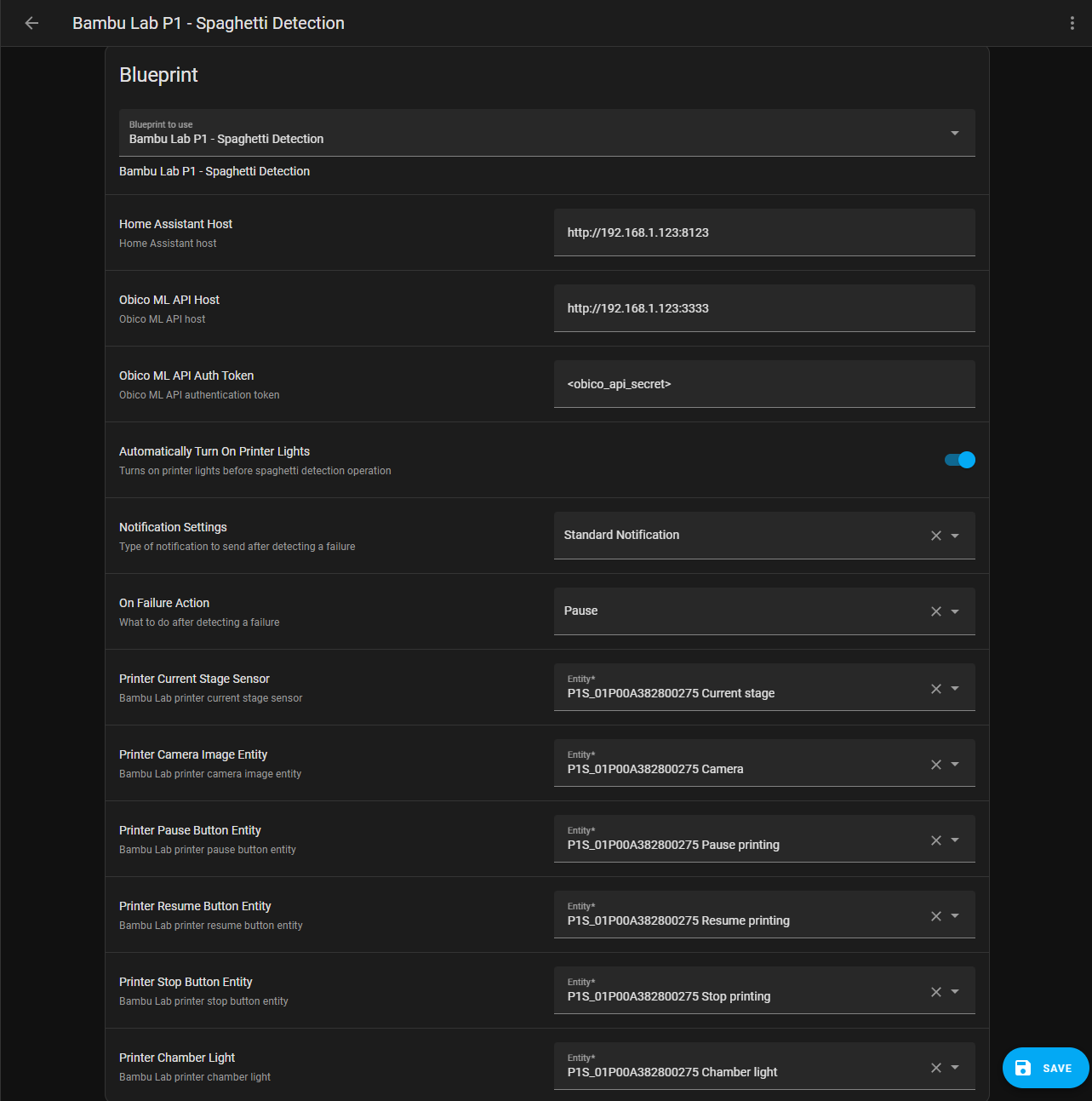Click the Obico ML API authentication token description
1092x1101 pixels.
coord(199,395)
